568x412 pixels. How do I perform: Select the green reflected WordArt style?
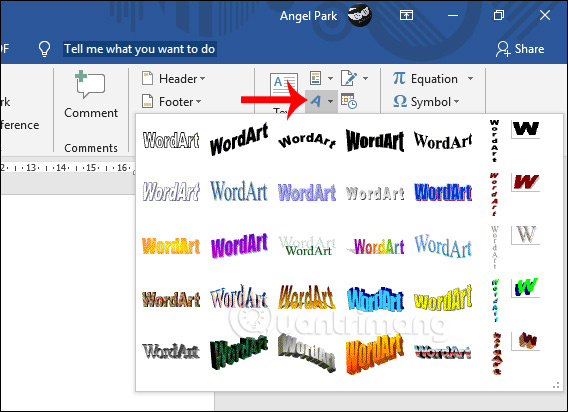pos(307,246)
